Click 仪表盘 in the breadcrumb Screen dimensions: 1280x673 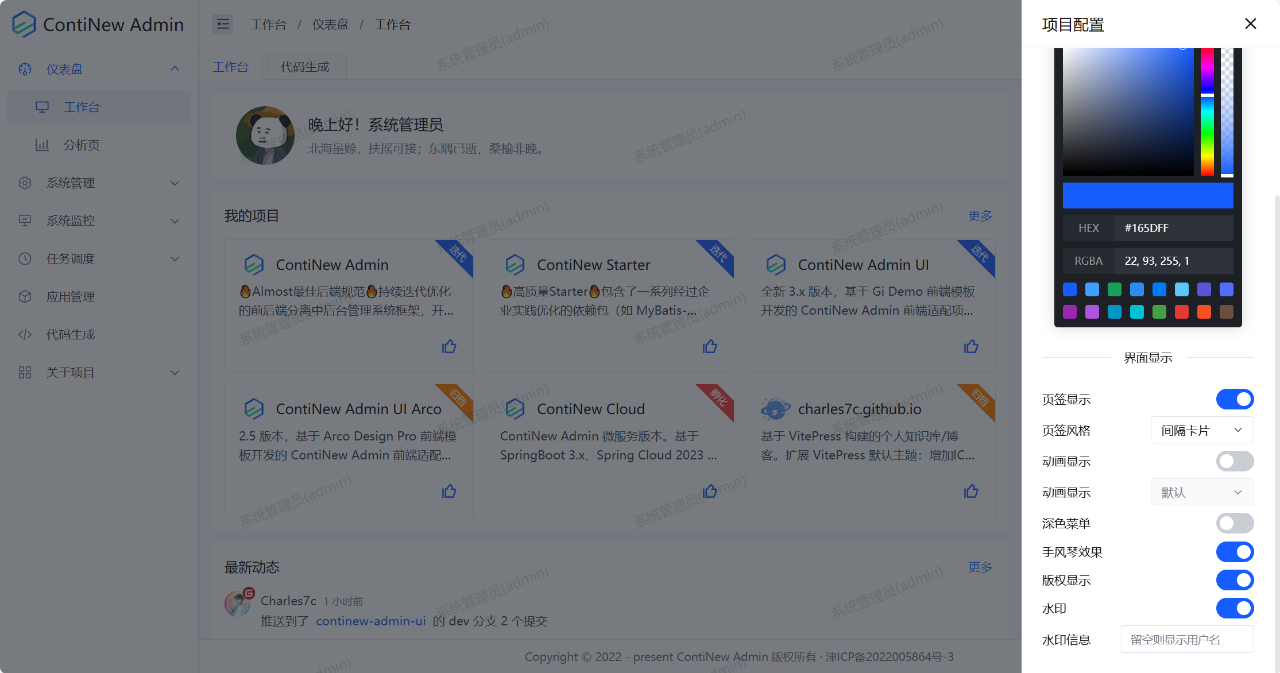pos(329,25)
